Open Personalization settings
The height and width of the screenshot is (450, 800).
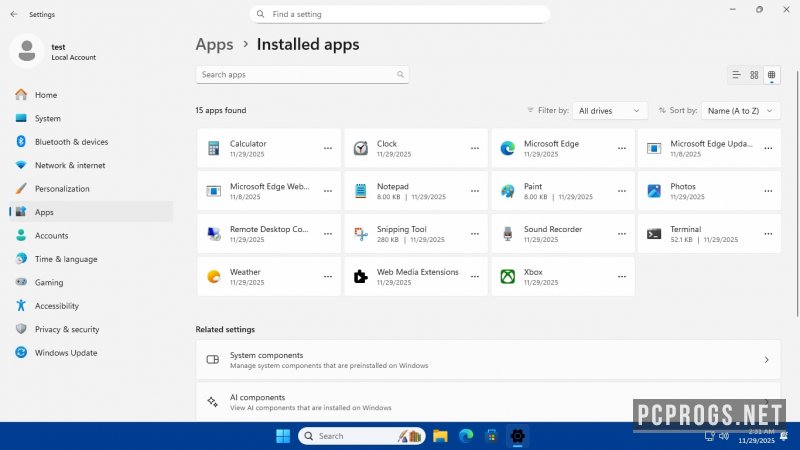tap(91, 189)
